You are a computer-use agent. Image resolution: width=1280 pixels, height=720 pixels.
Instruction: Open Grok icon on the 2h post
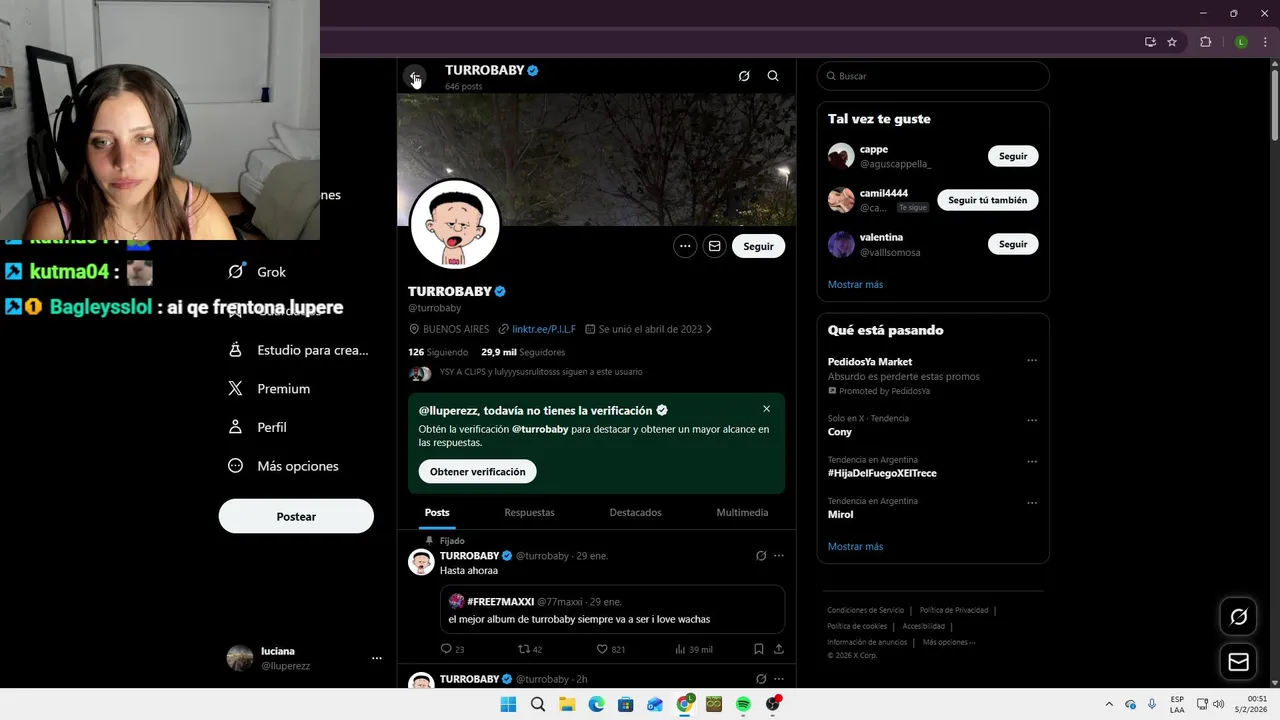tap(761, 679)
